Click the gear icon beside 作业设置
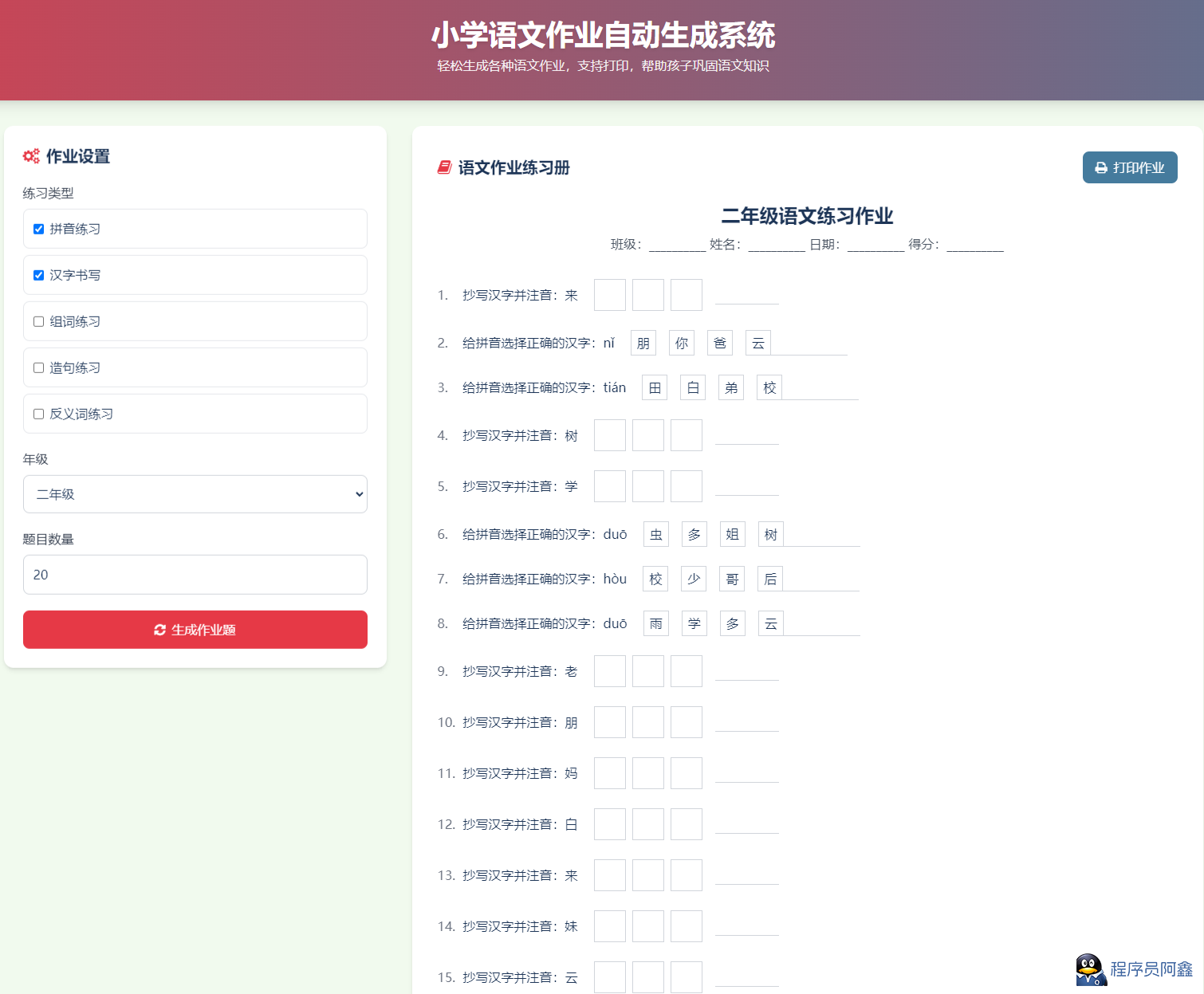 pyautogui.click(x=31, y=156)
